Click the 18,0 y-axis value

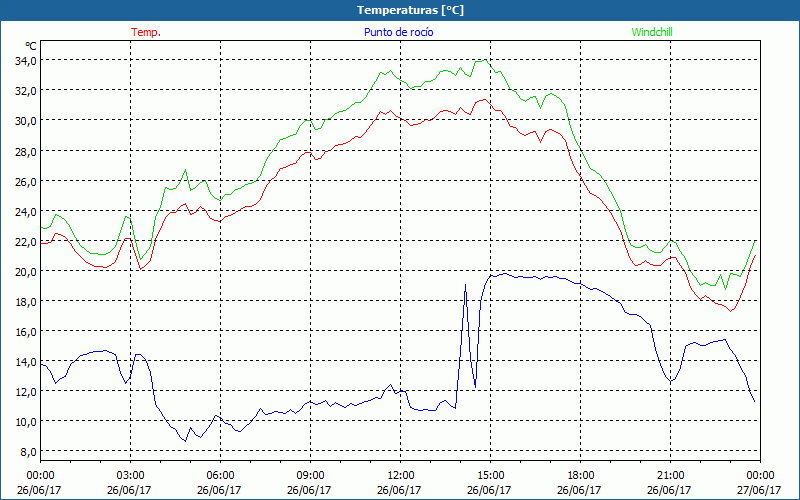[x=26, y=302]
